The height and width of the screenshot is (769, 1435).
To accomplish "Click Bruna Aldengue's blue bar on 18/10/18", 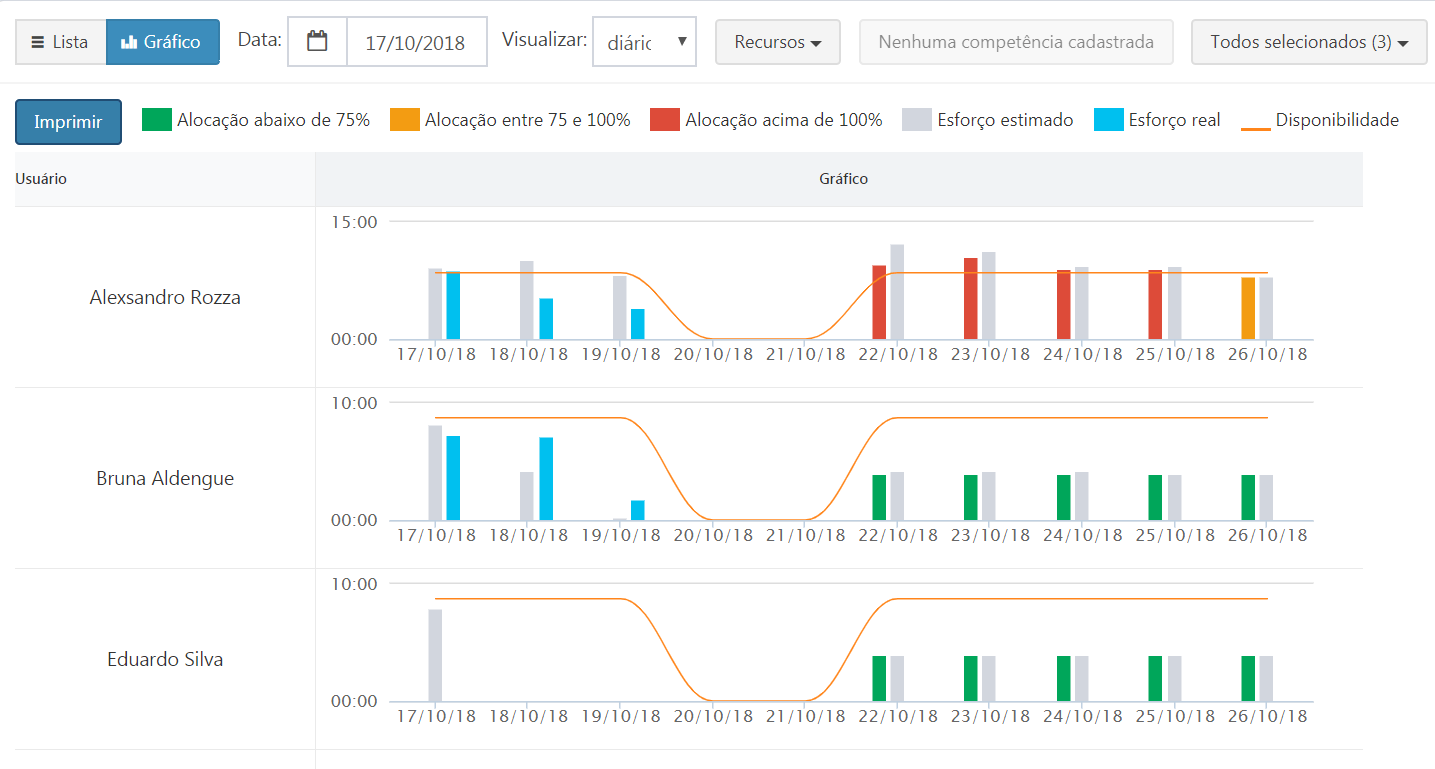I will tap(546, 479).
